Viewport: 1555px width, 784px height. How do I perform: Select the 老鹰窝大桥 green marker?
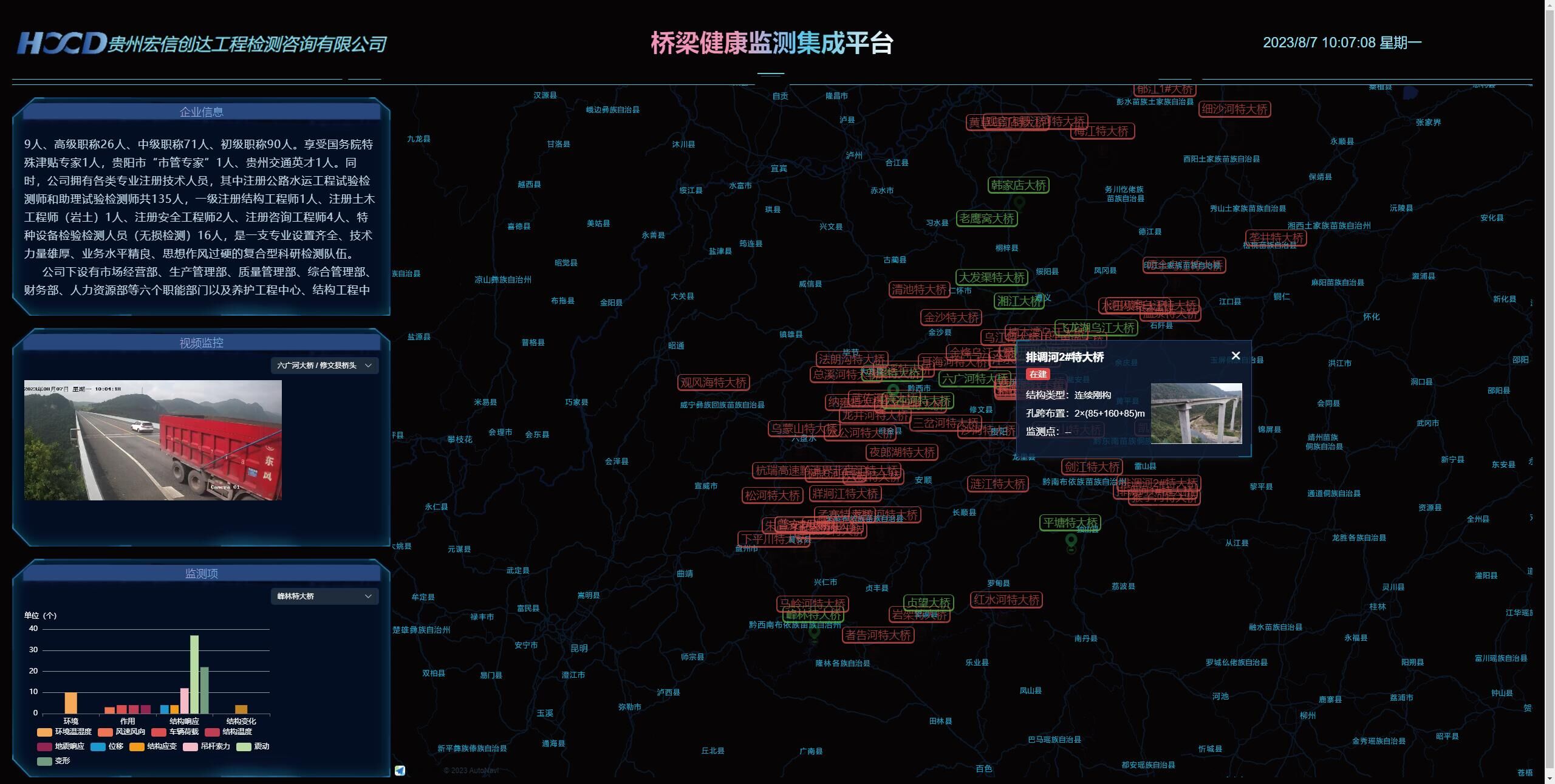click(x=986, y=219)
